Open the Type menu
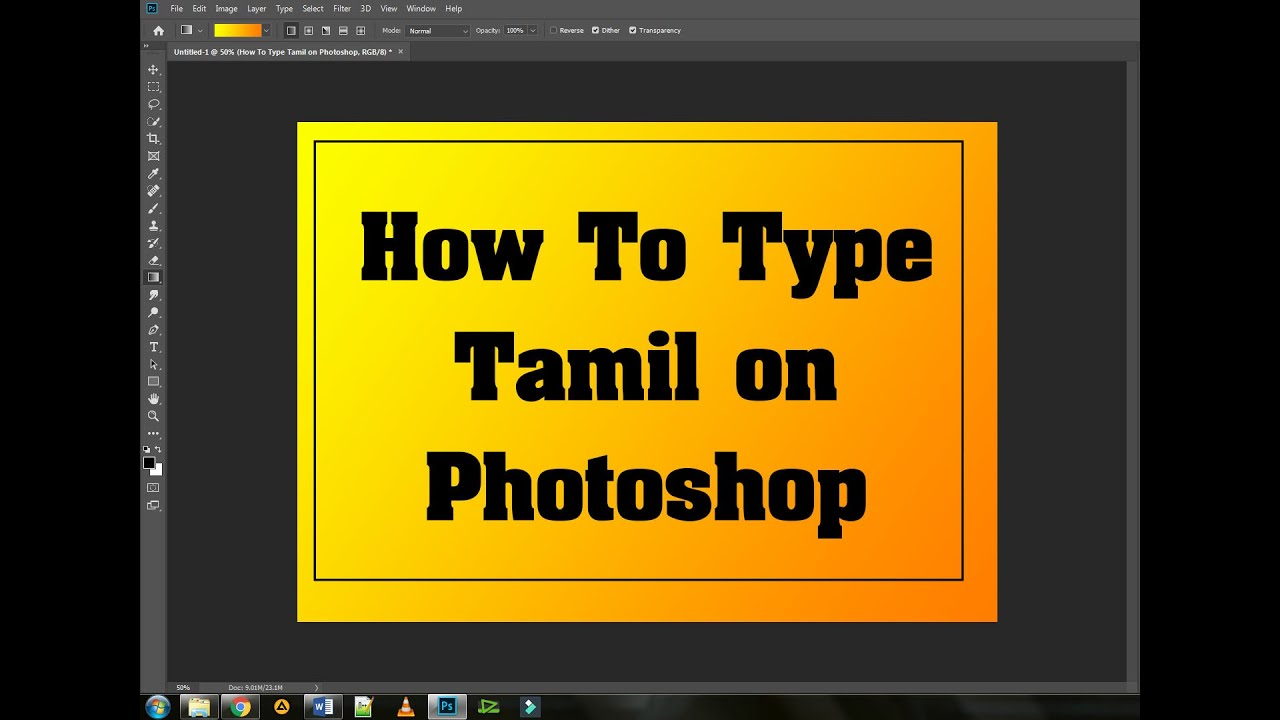The height and width of the screenshot is (720, 1280). 285,8
